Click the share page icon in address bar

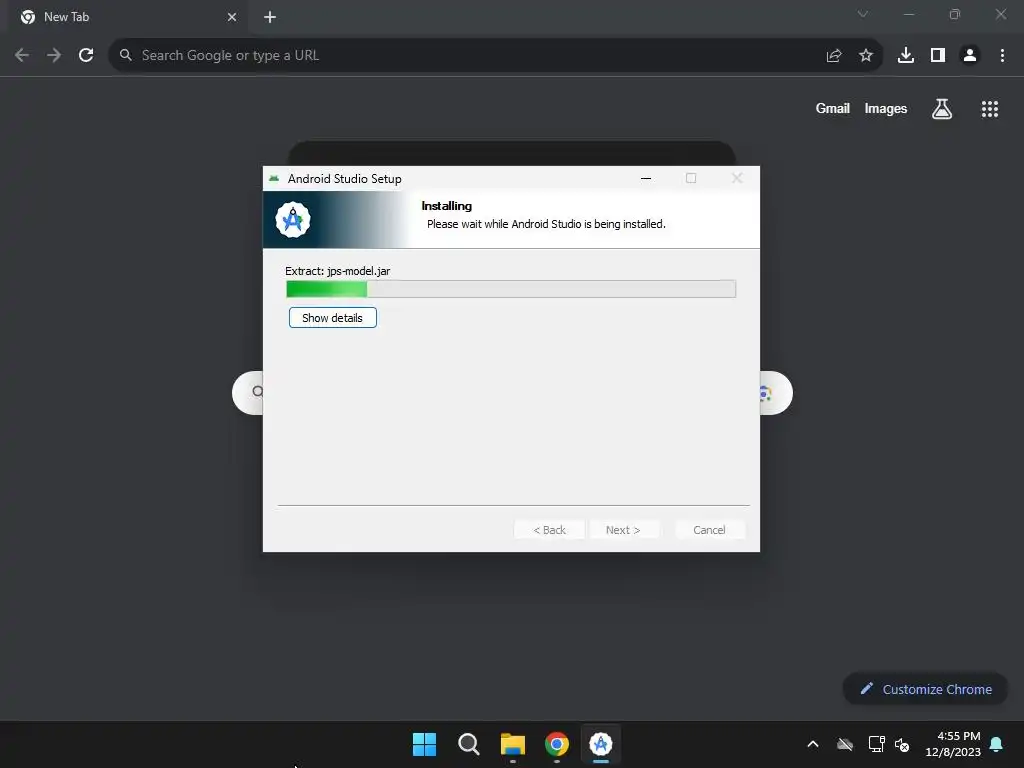click(x=834, y=56)
